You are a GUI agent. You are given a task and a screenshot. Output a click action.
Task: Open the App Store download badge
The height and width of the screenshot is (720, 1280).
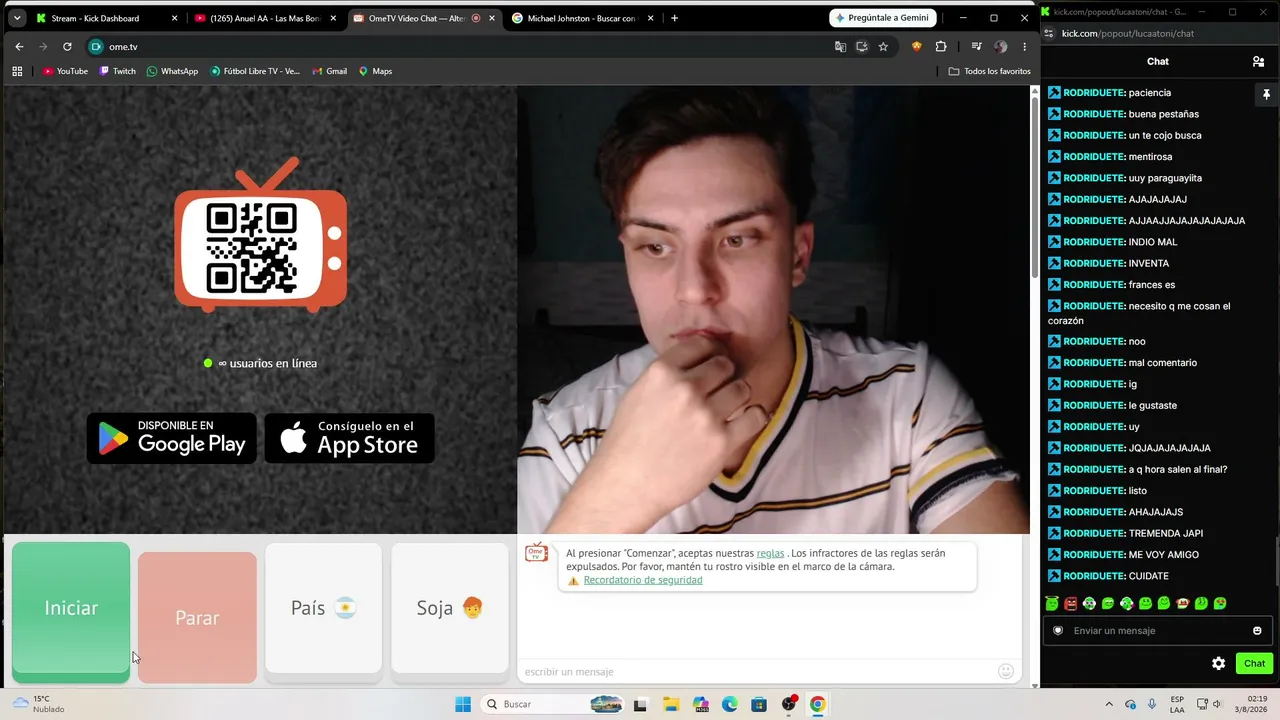click(349, 438)
